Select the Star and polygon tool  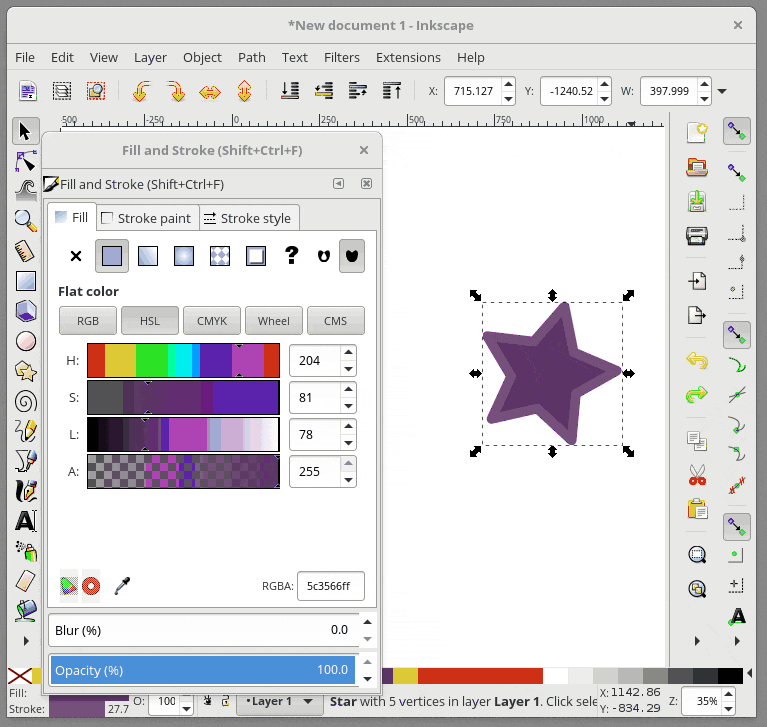pyautogui.click(x=25, y=371)
